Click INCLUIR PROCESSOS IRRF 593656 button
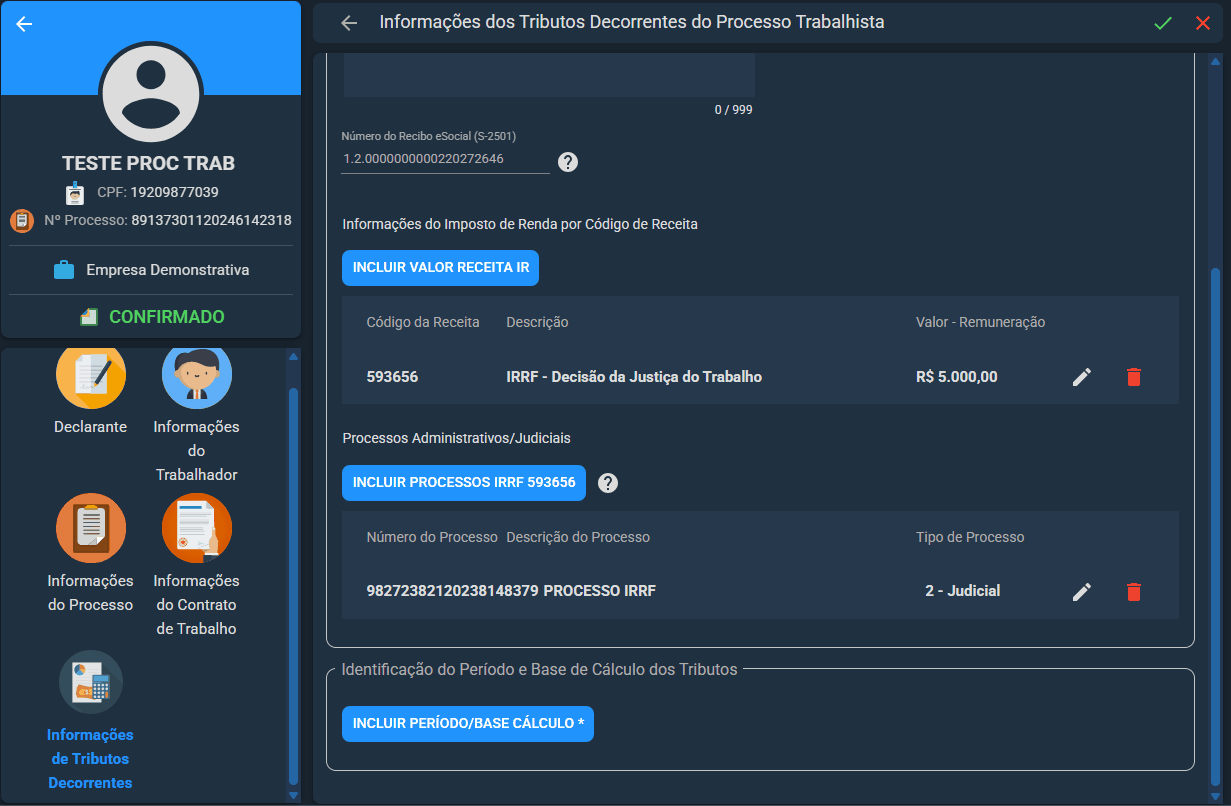Screen dimensions: 1231x806 pyautogui.click(x=464, y=483)
